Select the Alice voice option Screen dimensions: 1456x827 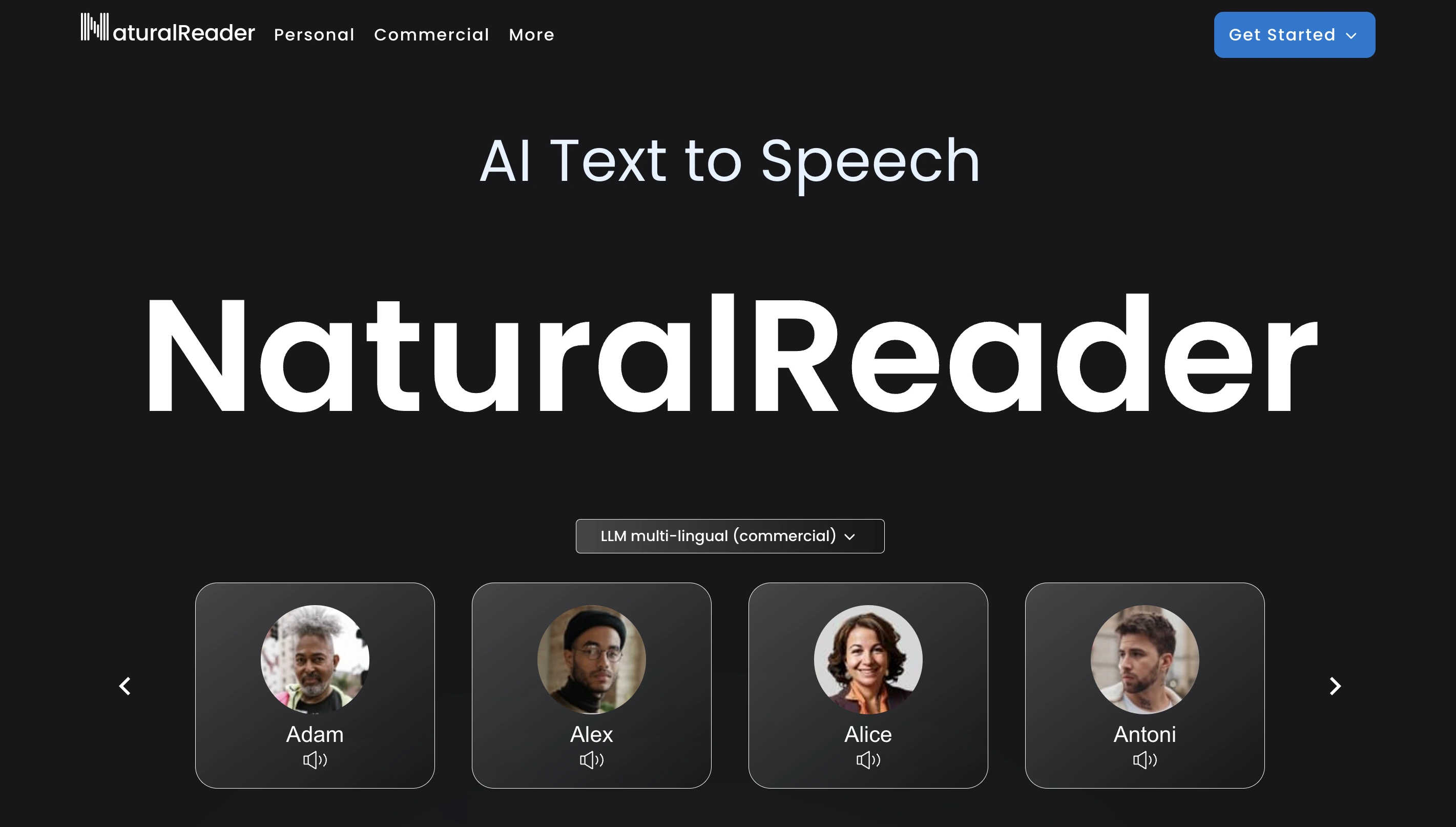[x=868, y=686]
